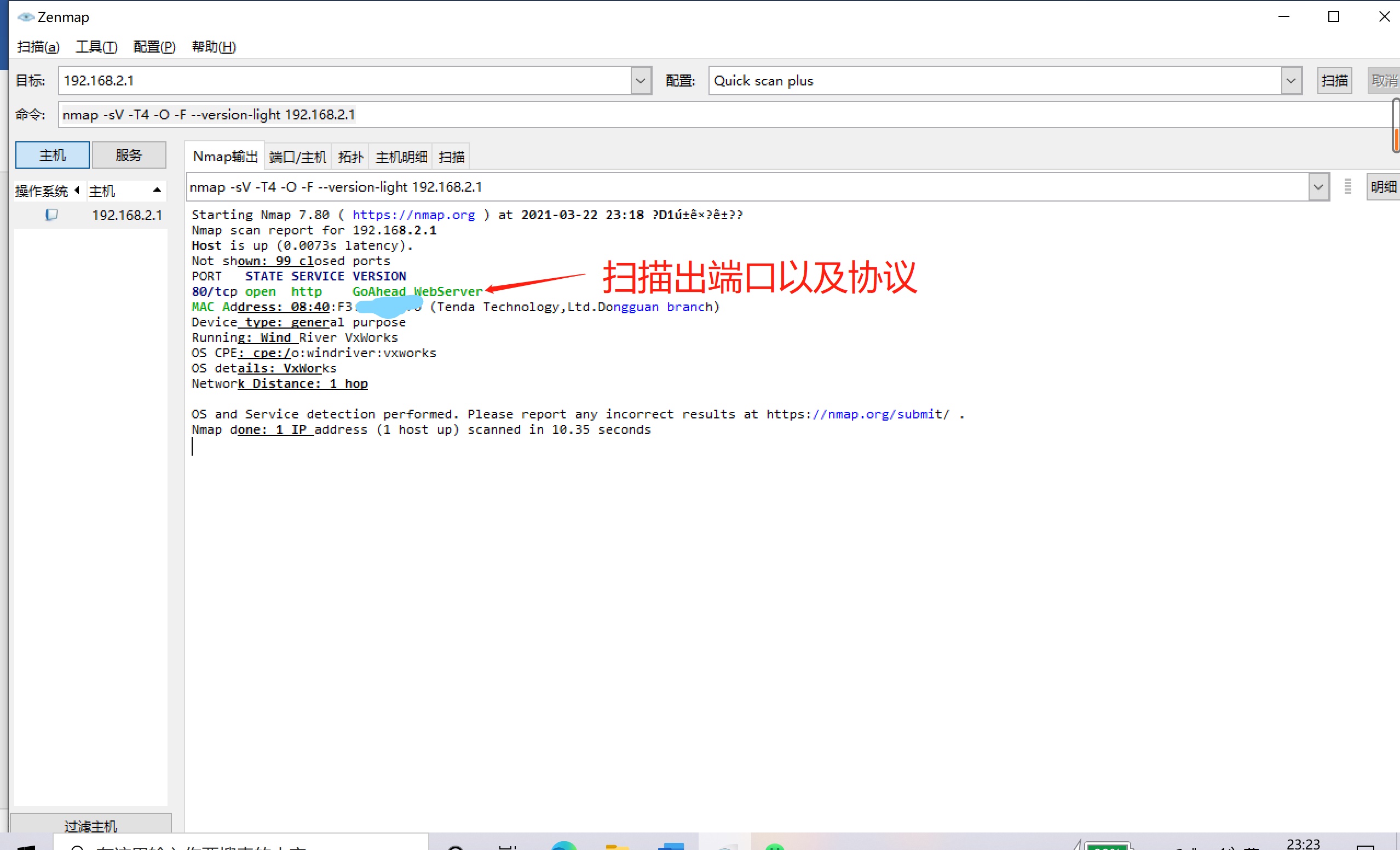Image resolution: width=1400 pixels, height=850 pixels.
Task: Open the 扫描(a) menu
Action: point(38,47)
